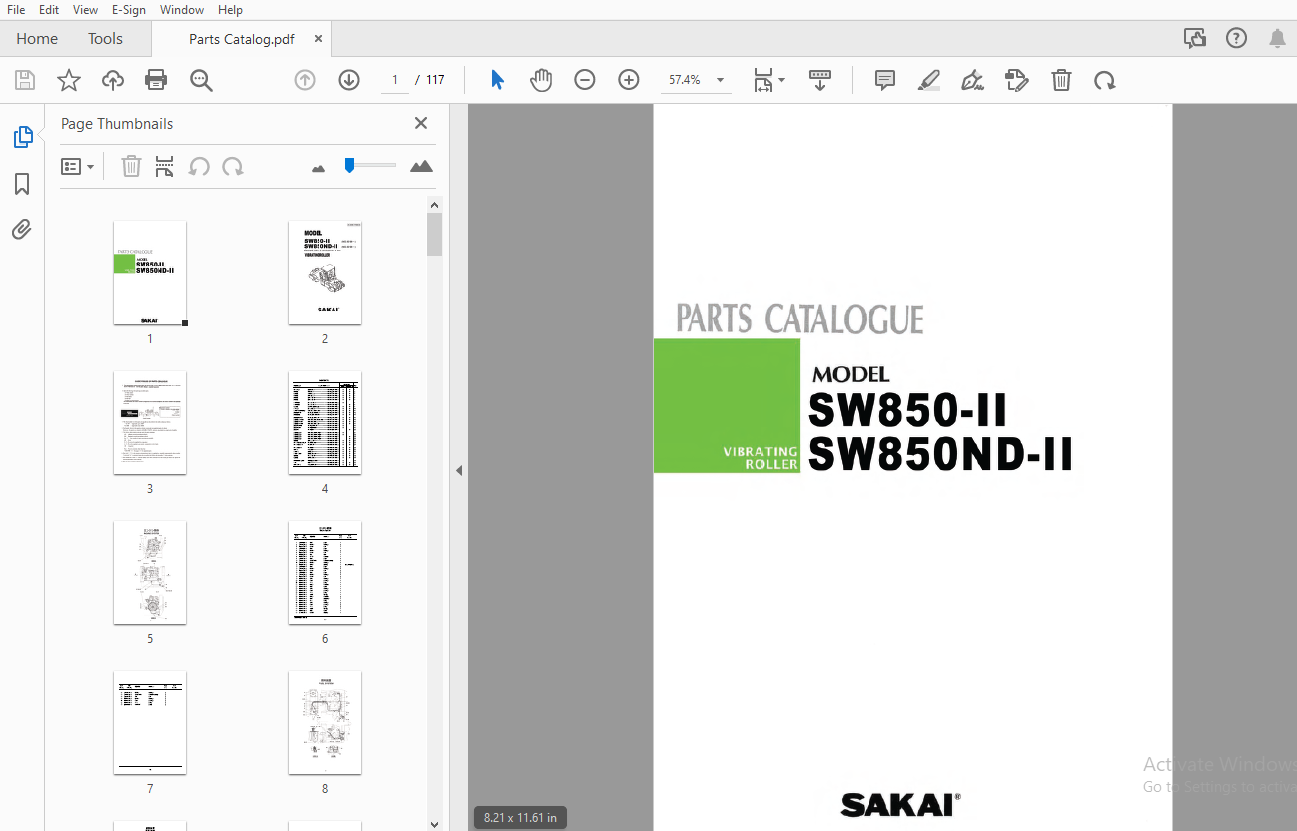The height and width of the screenshot is (831, 1297).
Task: Open the Attachments paperclip icon
Action: [22, 230]
